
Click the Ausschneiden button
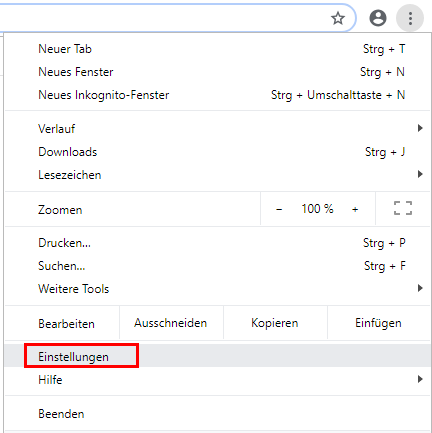[x=171, y=323]
